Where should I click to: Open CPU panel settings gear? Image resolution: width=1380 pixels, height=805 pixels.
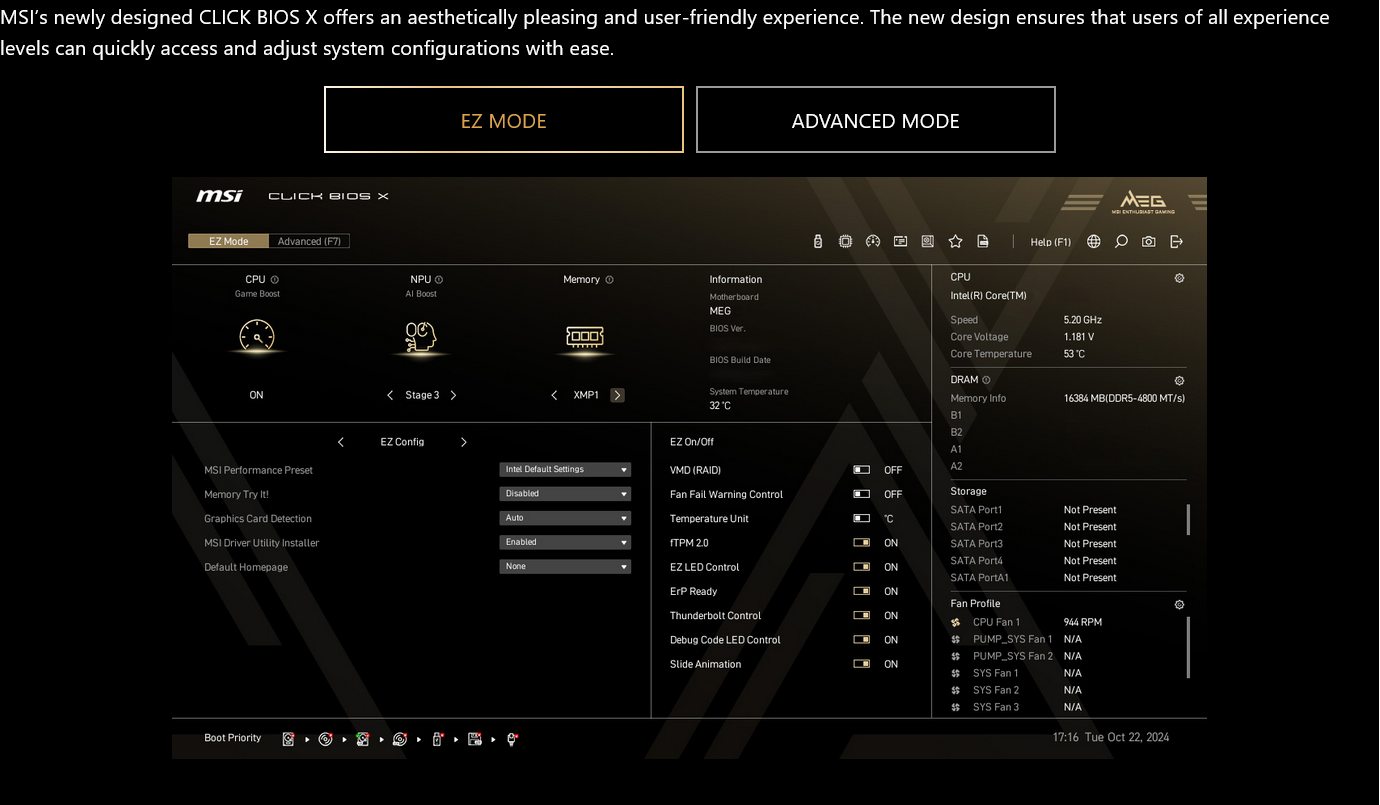[x=1179, y=278]
